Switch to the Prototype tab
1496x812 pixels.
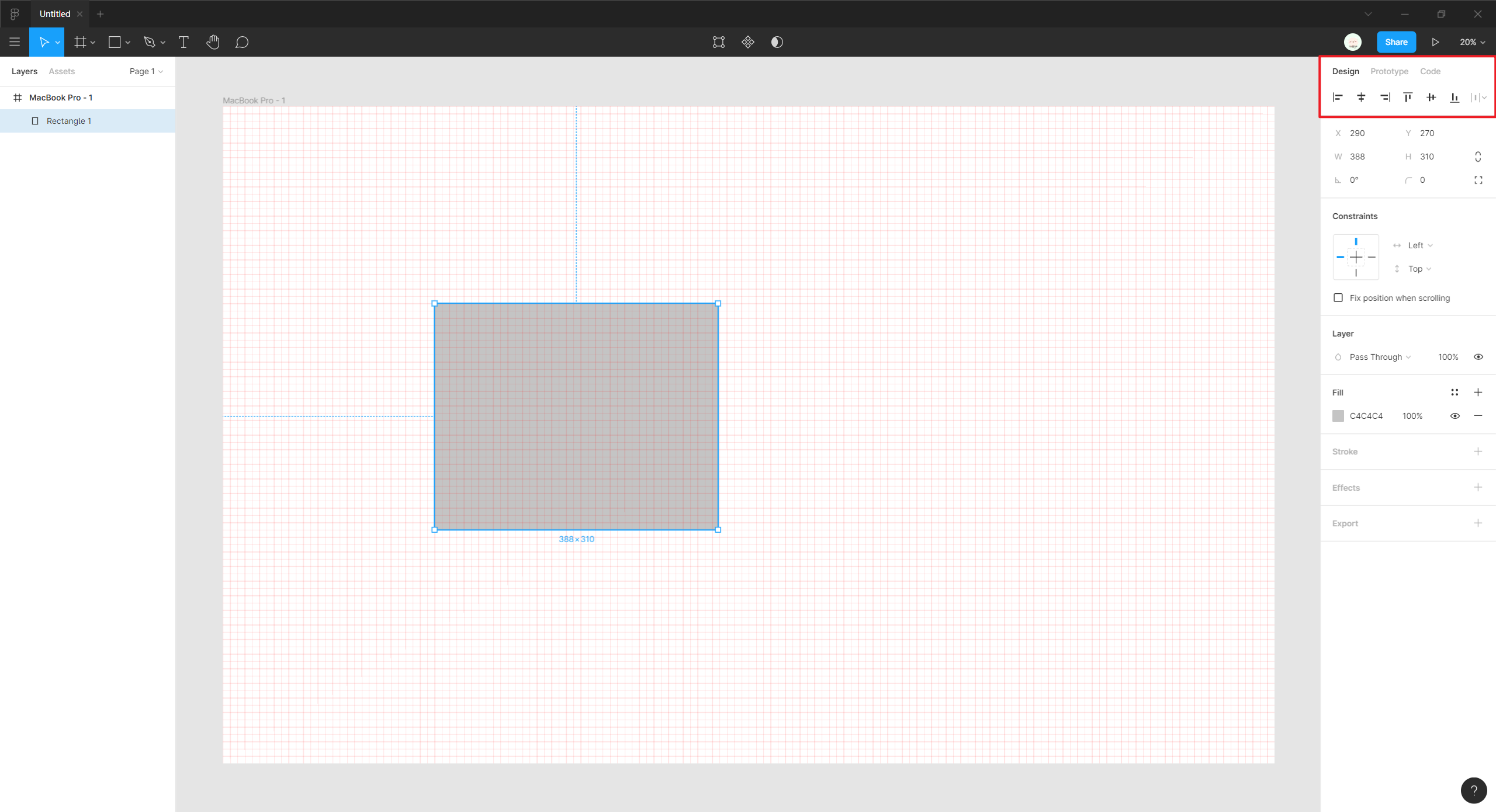[1389, 71]
